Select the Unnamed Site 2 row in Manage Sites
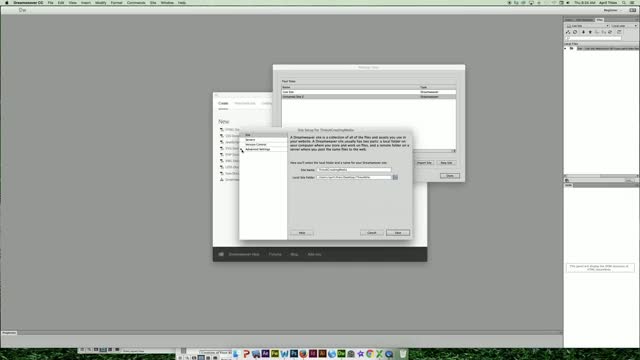 [x=369, y=97]
